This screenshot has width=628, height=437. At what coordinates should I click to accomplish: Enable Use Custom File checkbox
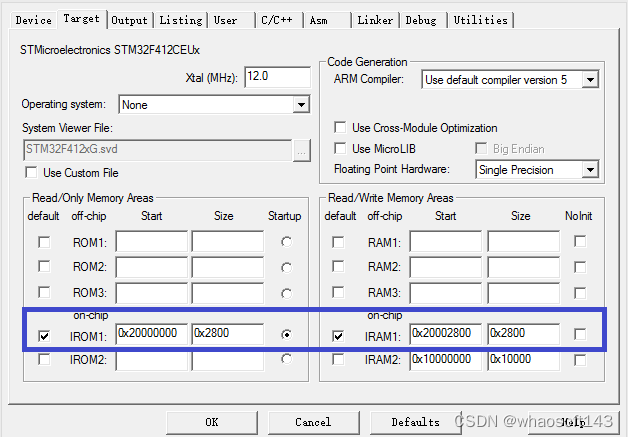click(31, 173)
